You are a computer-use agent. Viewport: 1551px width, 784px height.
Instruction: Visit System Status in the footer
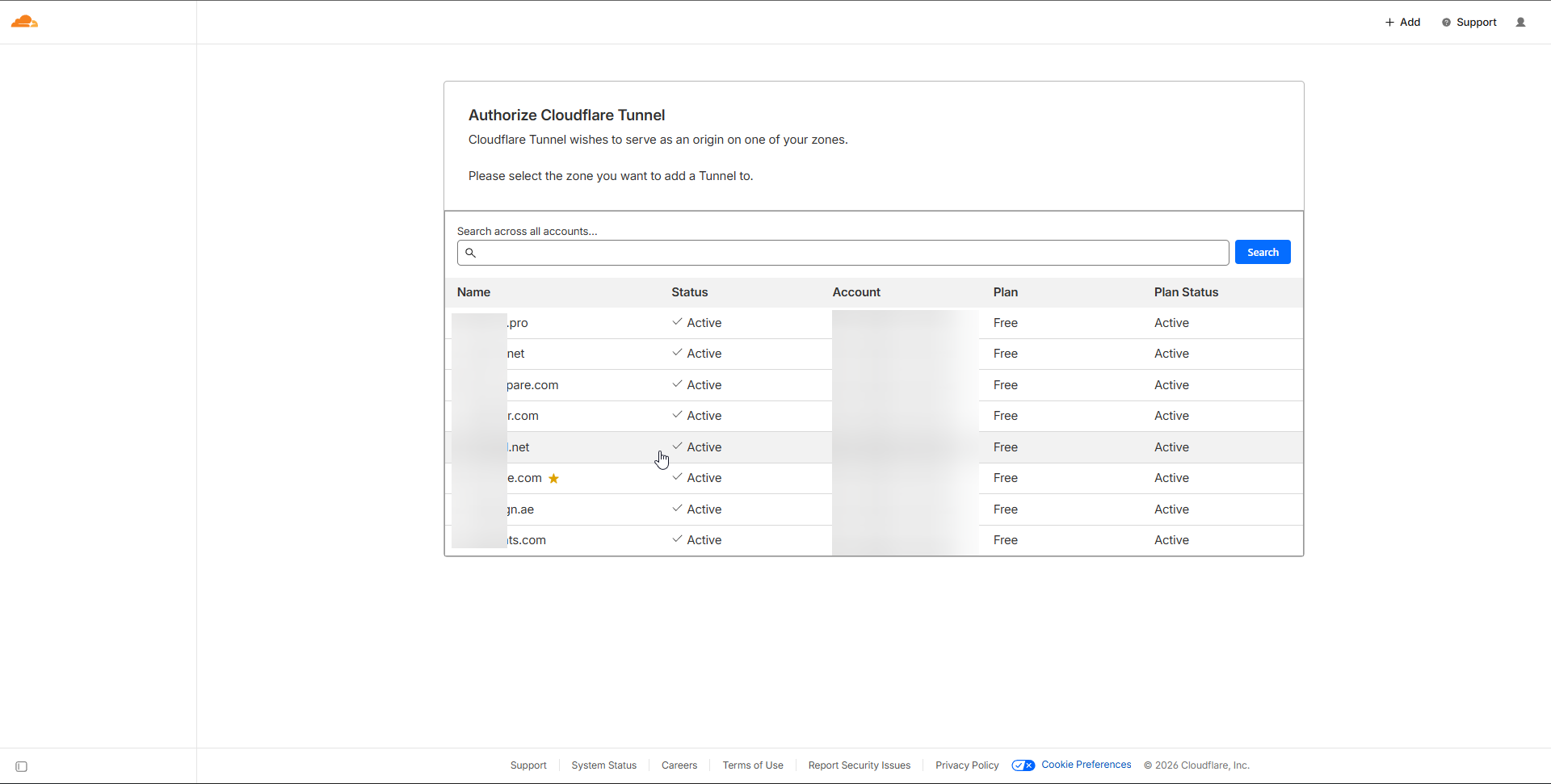(x=603, y=765)
